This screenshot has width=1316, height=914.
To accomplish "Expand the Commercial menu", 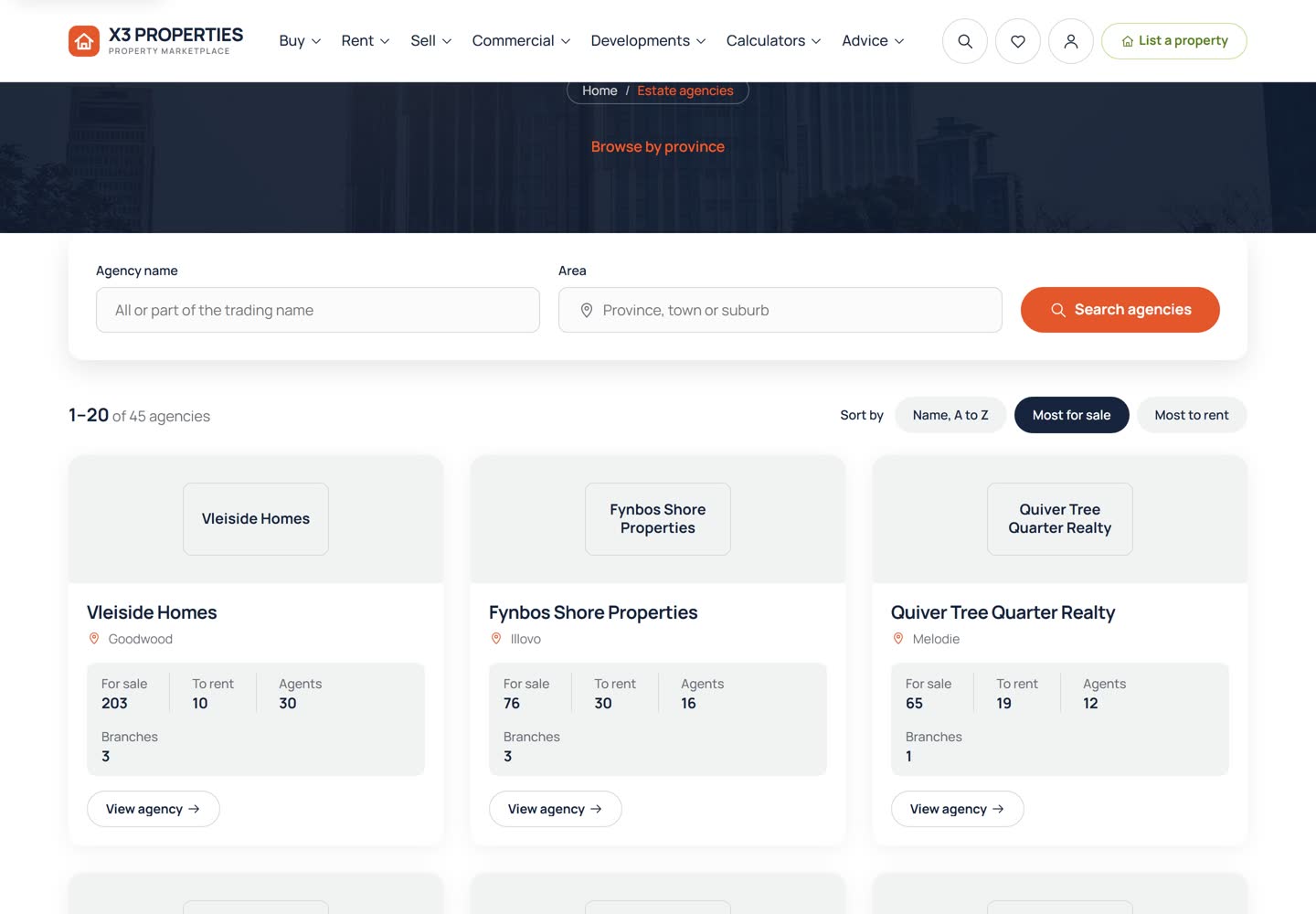I will (521, 40).
